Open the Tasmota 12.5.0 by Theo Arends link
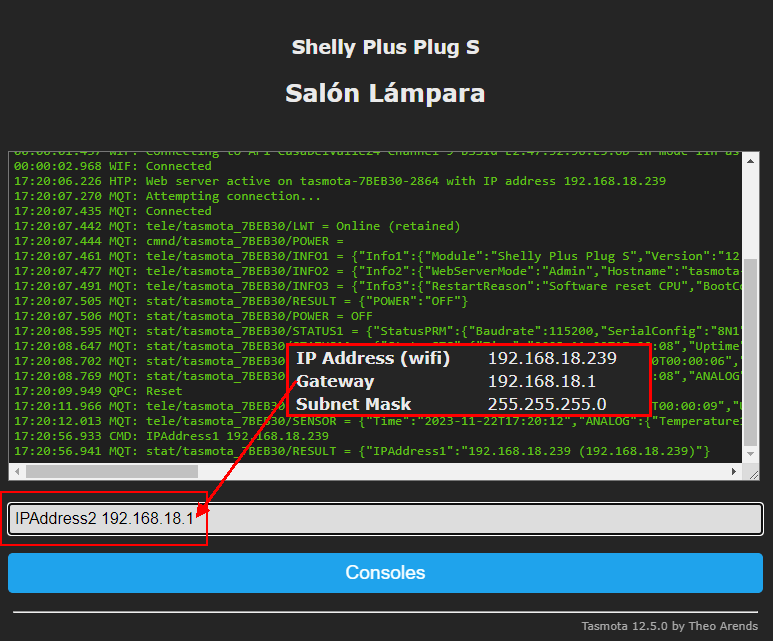 (677, 626)
